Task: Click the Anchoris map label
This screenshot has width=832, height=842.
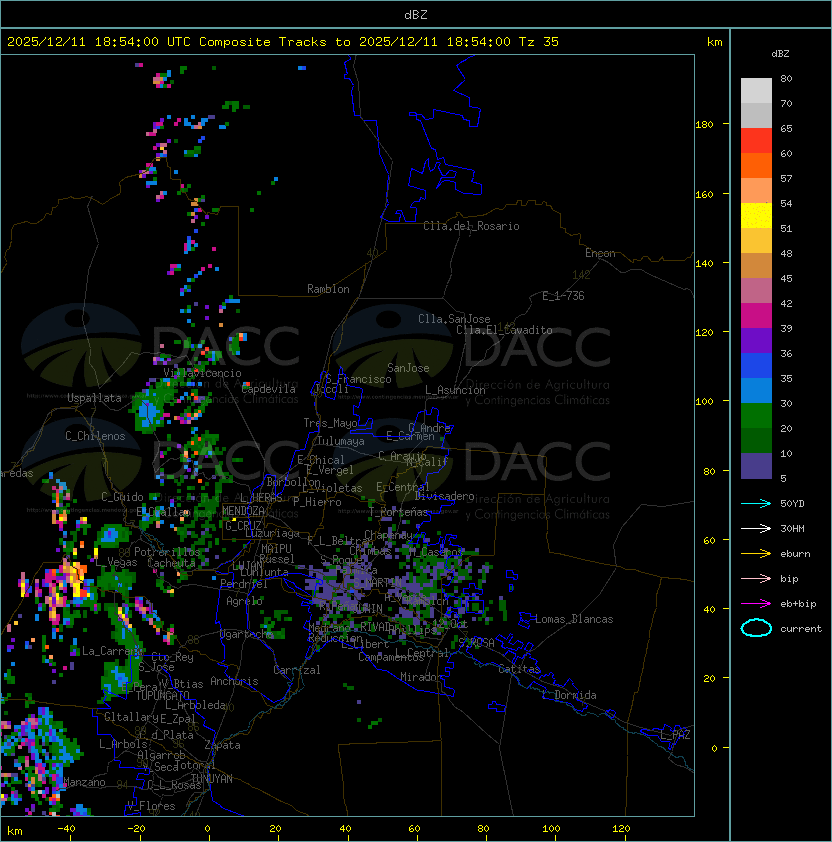Action: click(x=234, y=681)
